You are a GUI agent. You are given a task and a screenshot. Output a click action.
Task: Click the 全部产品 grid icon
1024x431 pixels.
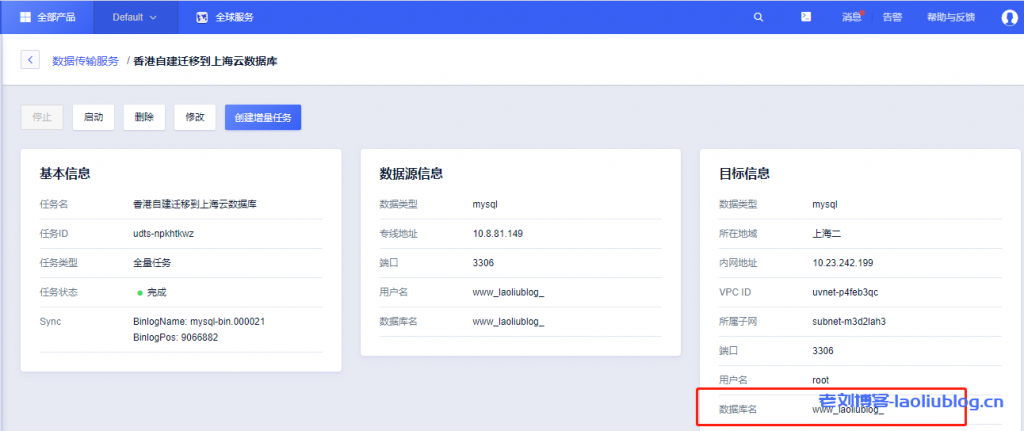26,17
